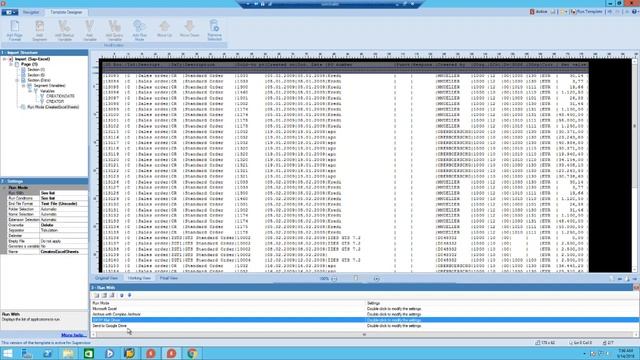640x360 pixels.
Task: Click the Run With panel horizontal scrollbar
Action: click(364, 334)
